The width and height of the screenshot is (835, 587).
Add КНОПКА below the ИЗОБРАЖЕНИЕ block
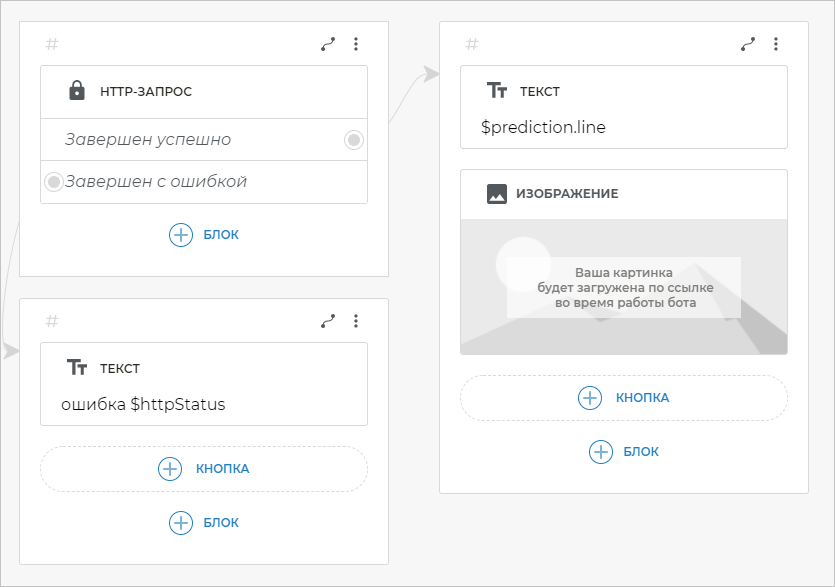coord(623,398)
